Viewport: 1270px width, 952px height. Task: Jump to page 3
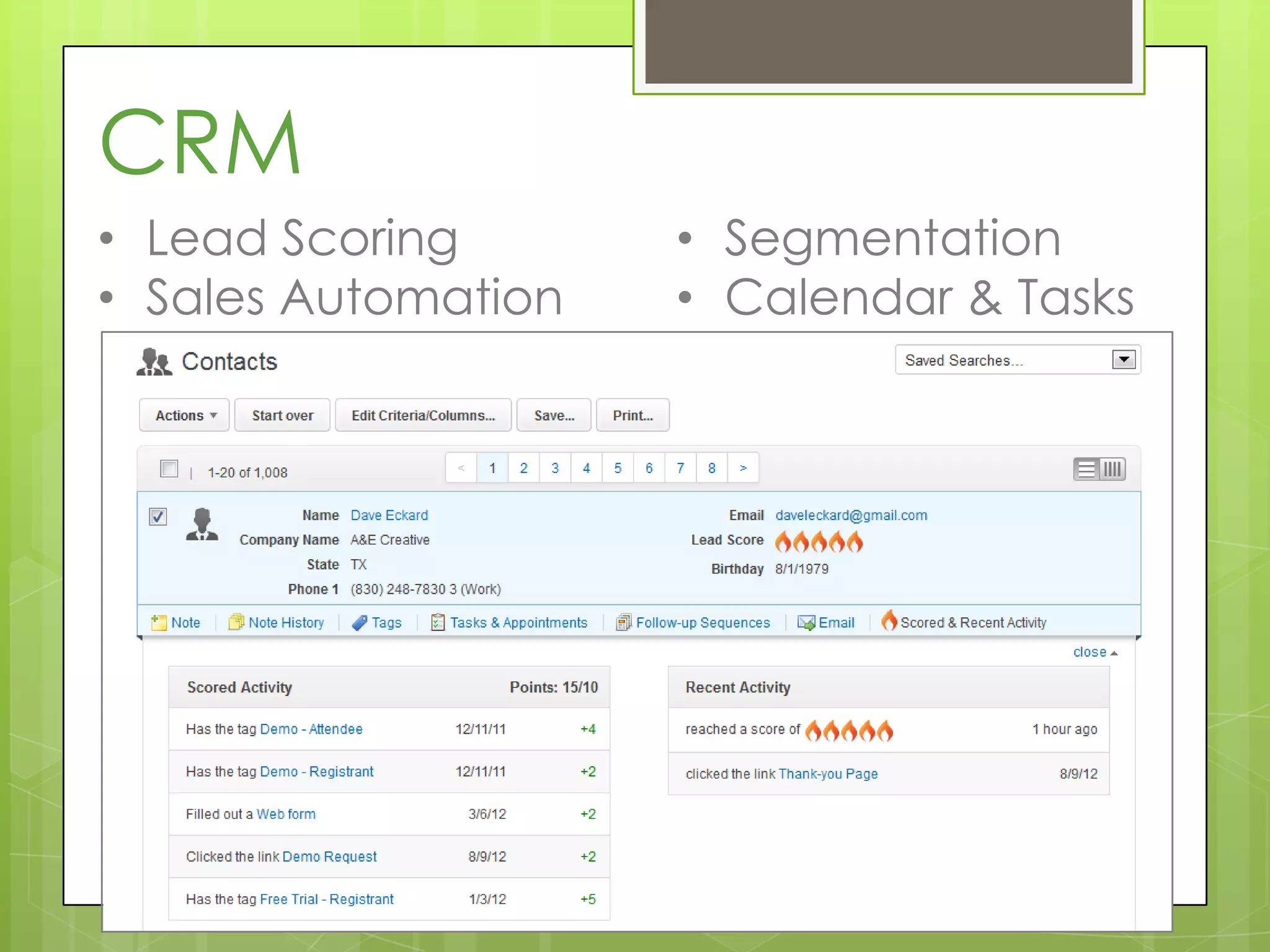point(555,468)
